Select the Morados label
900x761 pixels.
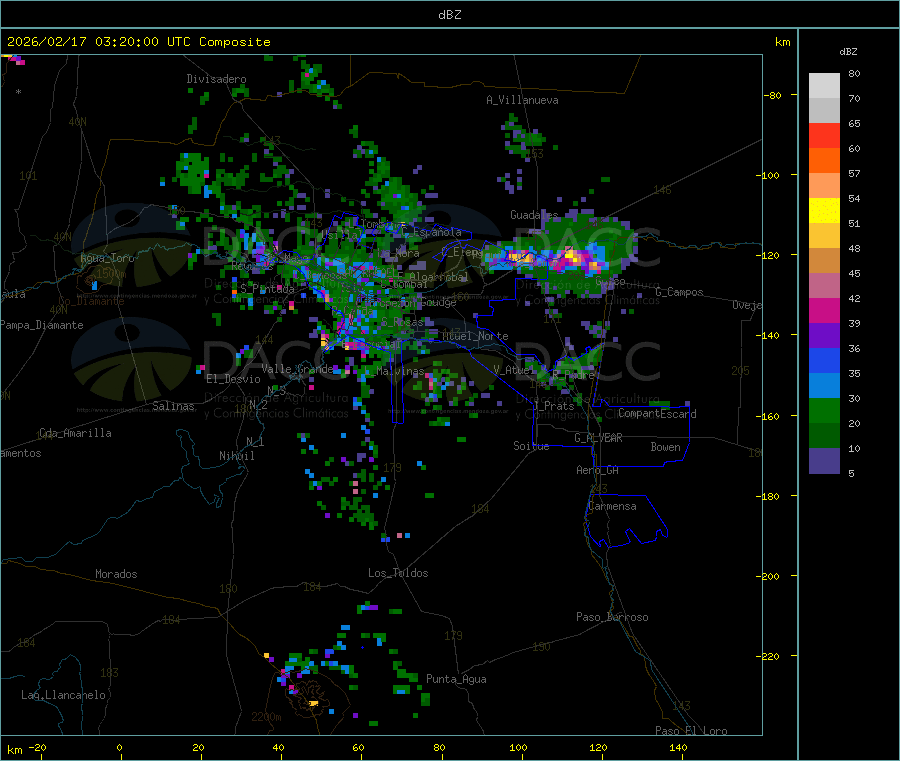[x=116, y=574]
